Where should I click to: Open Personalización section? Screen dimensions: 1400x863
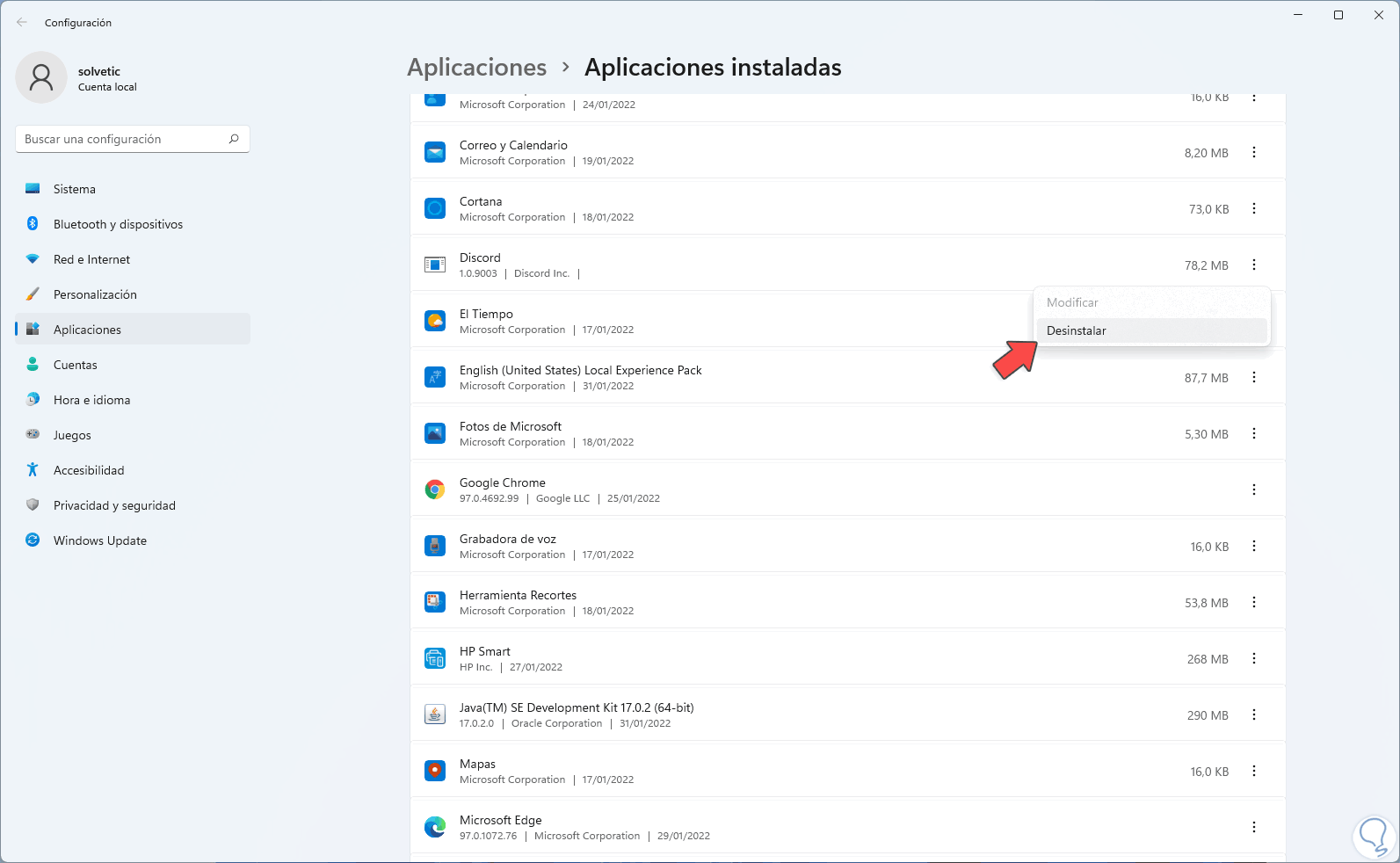[133, 294]
